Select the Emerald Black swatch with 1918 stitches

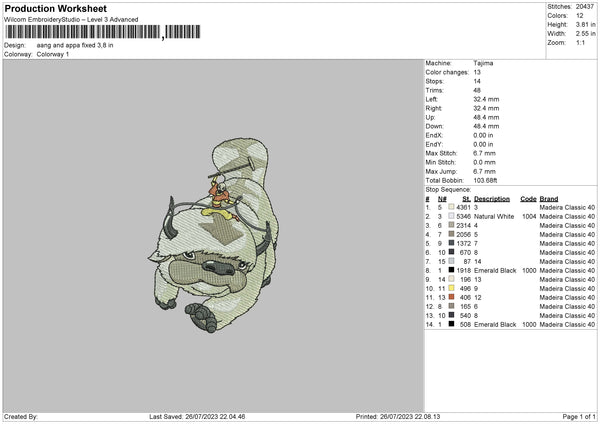click(452, 270)
